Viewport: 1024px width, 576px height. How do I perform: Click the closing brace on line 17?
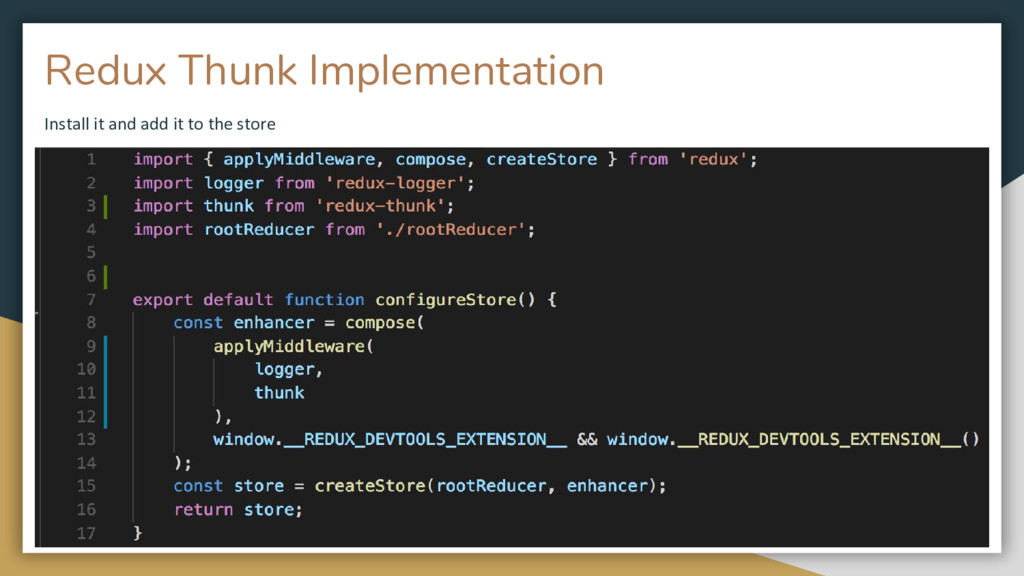[x=138, y=533]
